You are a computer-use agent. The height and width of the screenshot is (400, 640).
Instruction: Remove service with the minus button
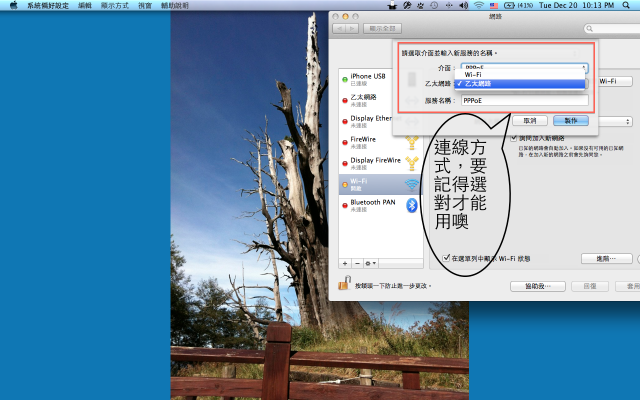[357, 264]
